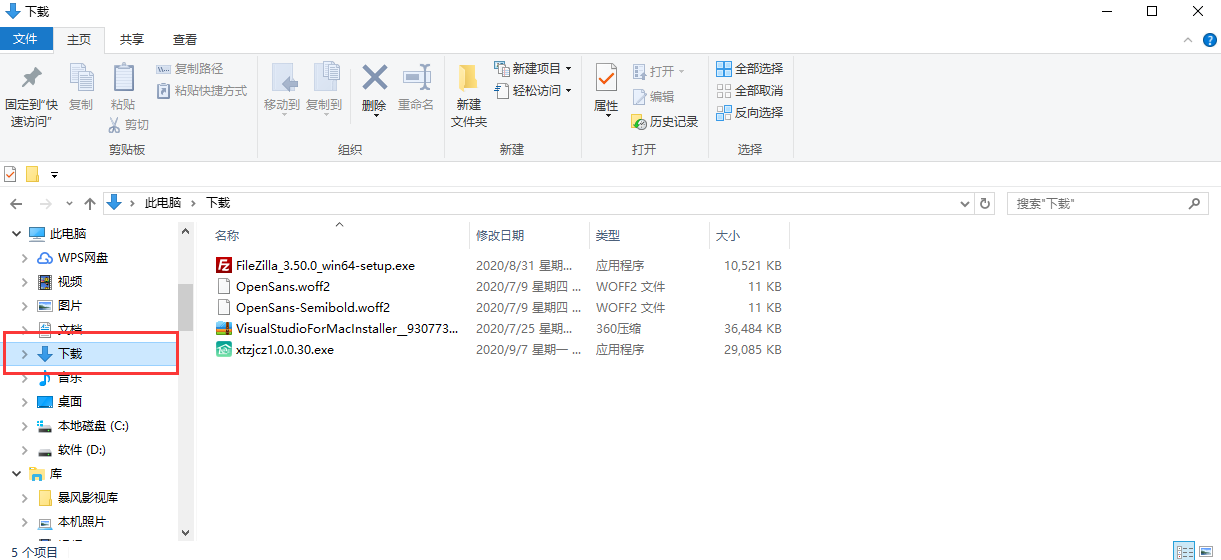Switch to large thumbnails view icon
Screen dimensions: 1221x560
[x=1207, y=551]
